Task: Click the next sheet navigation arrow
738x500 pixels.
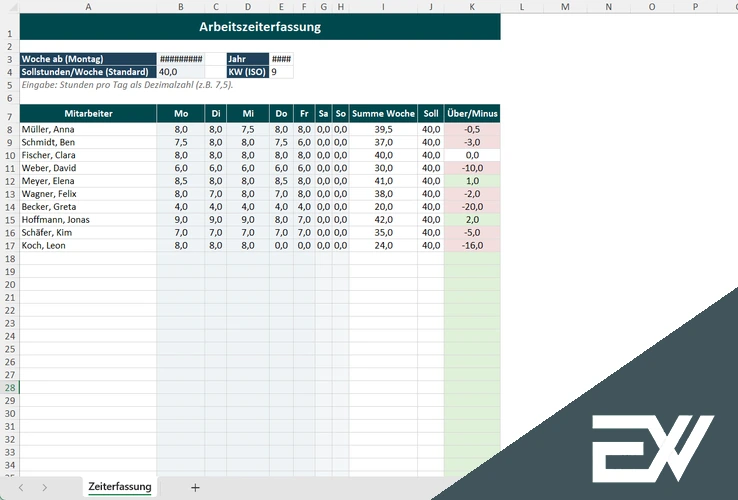Action: click(x=45, y=487)
